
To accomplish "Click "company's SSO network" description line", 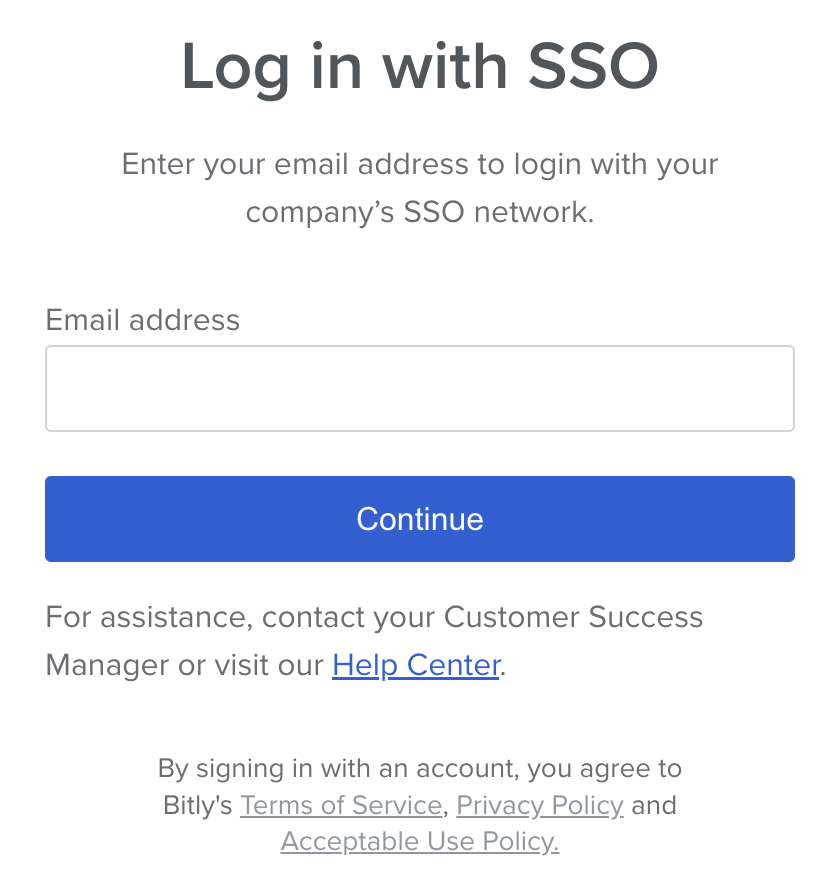I will [x=420, y=212].
